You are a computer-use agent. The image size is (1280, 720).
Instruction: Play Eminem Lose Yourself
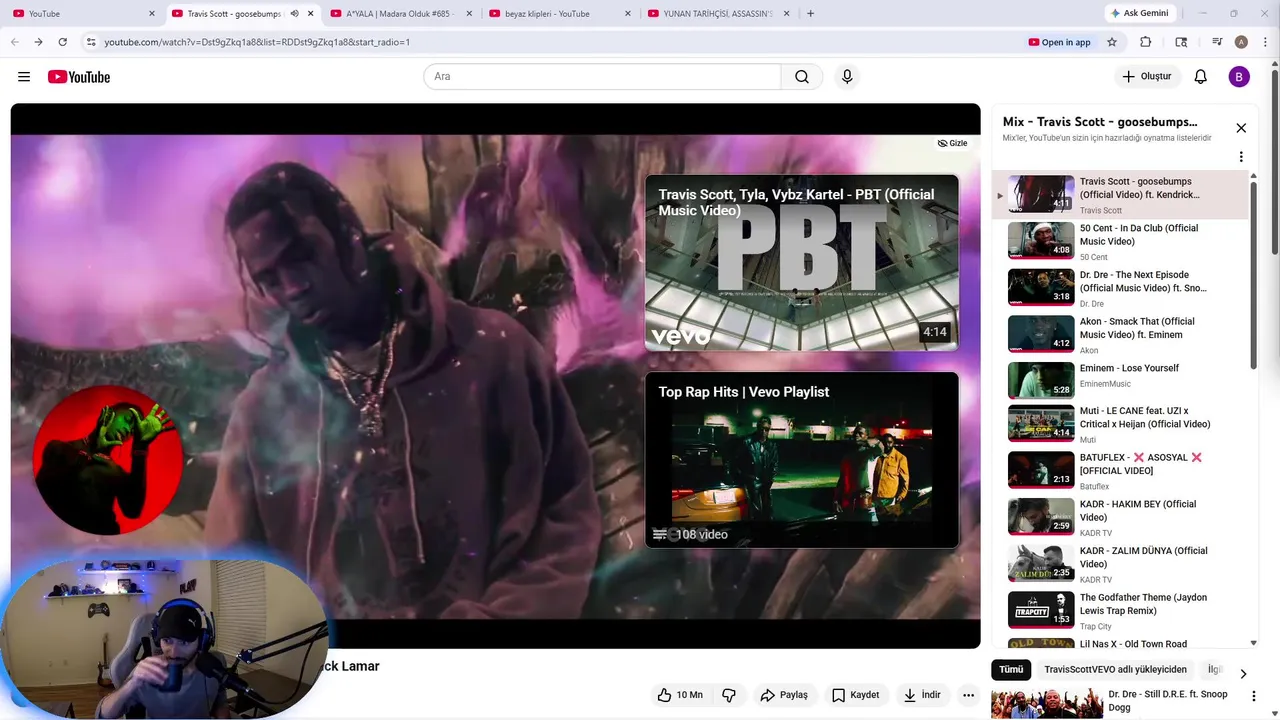tap(1120, 380)
